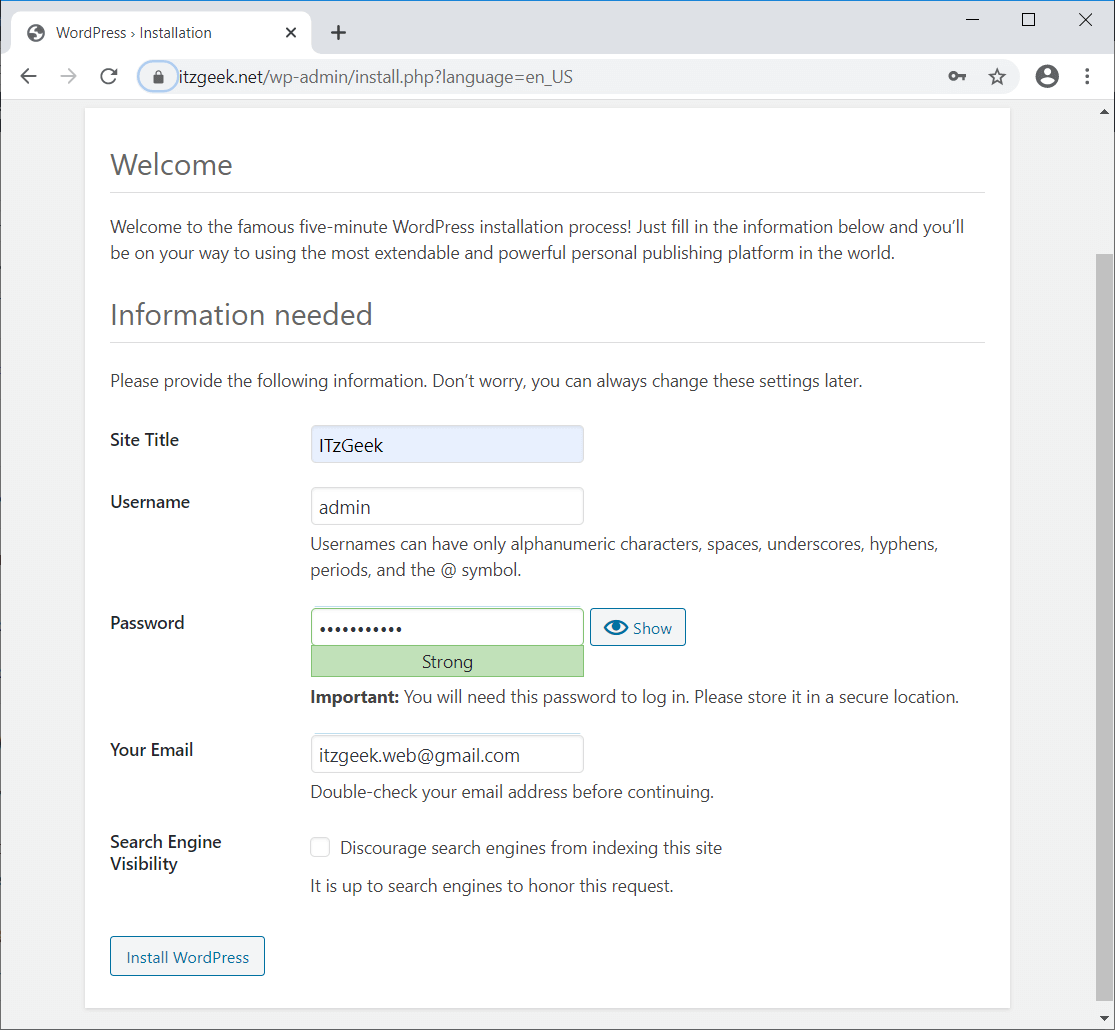The width and height of the screenshot is (1115, 1030).
Task: Click the 'Important:' password notice
Action: [634, 696]
